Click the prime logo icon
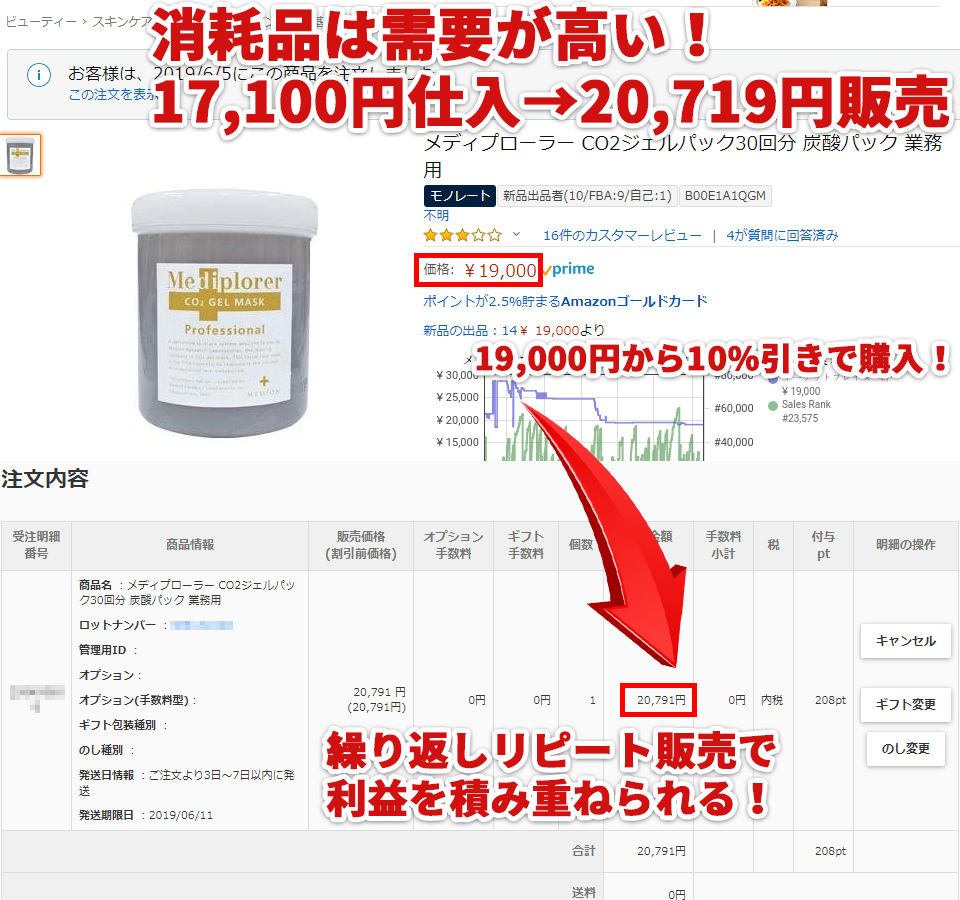 [569, 269]
